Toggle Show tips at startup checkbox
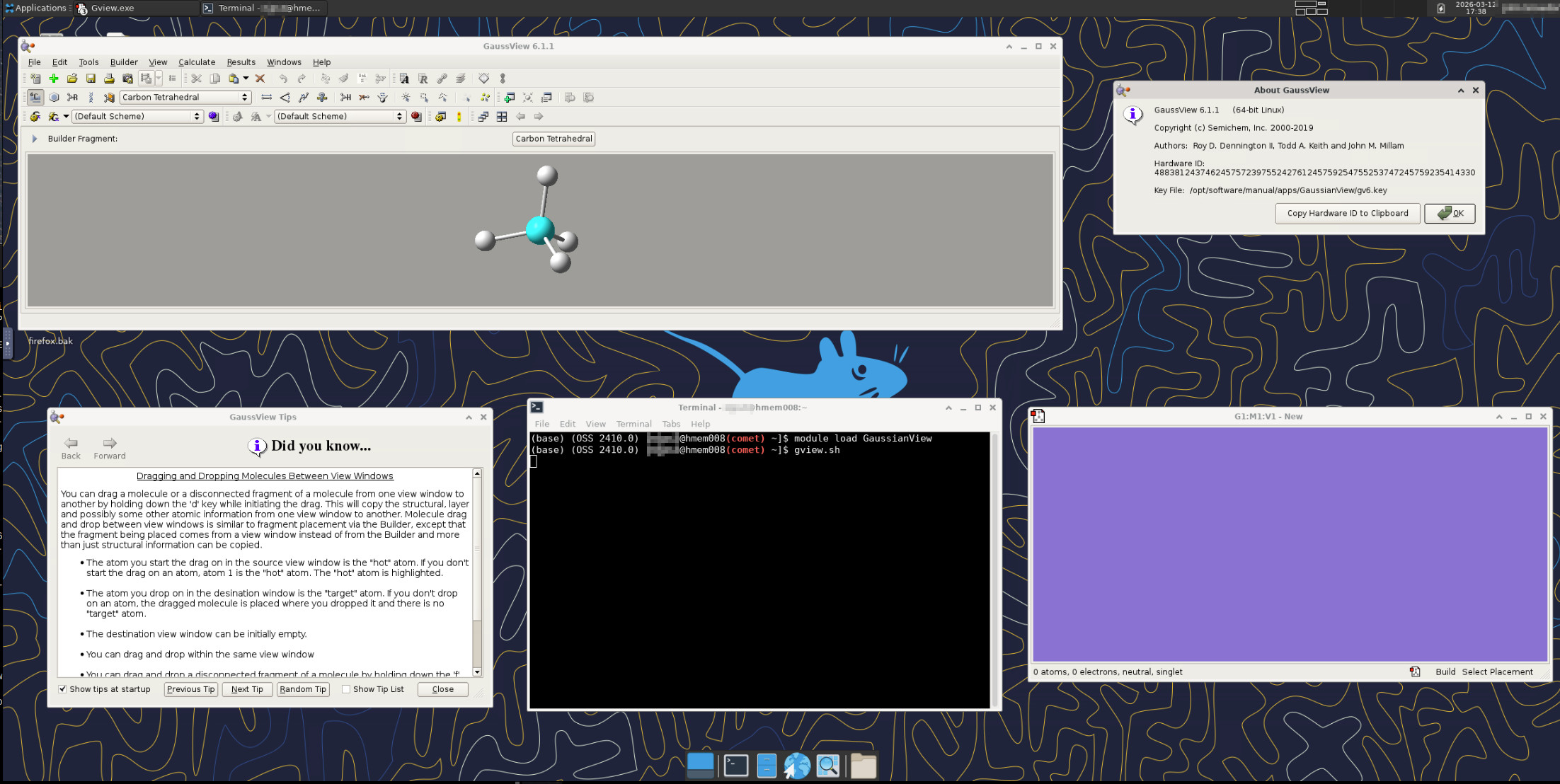The width and height of the screenshot is (1560, 784). point(62,689)
